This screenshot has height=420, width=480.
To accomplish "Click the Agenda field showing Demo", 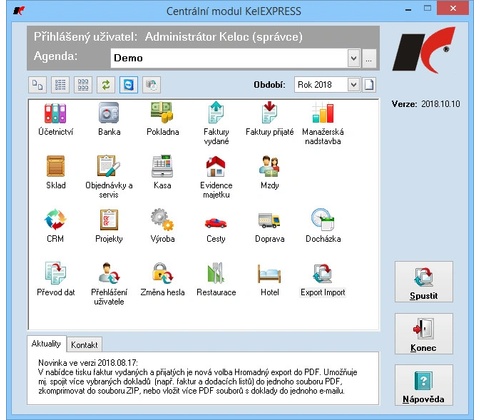I will [229, 59].
